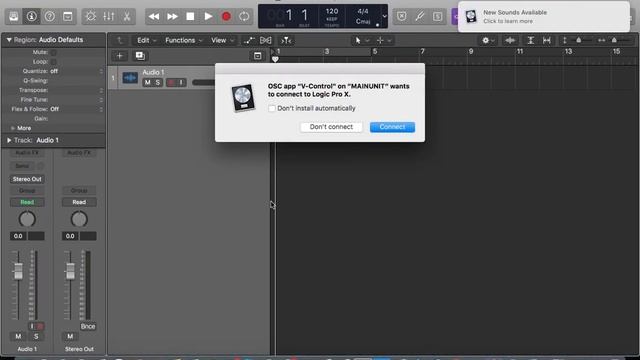The width and height of the screenshot is (640, 360).
Task: Click the Catch Playhead icon
Action: [287, 40]
